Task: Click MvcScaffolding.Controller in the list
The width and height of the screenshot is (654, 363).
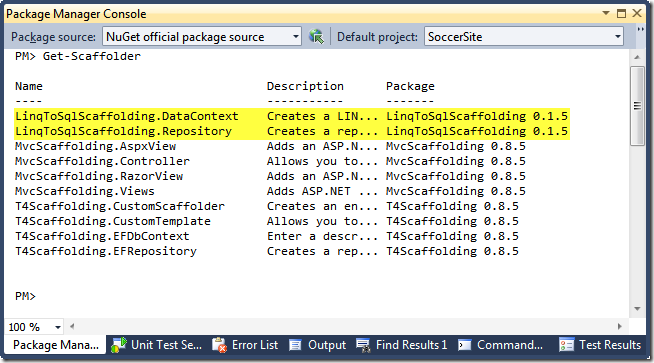Action: [102, 161]
